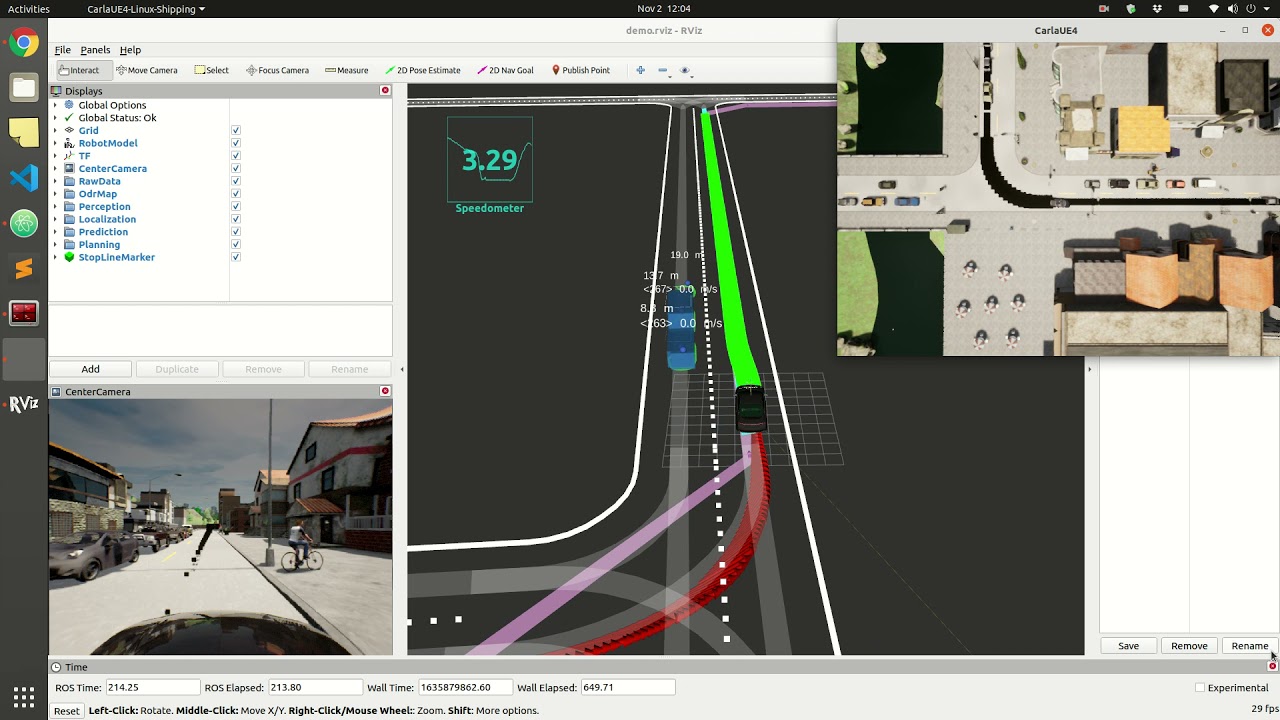Image resolution: width=1280 pixels, height=720 pixels.
Task: Expand the Global Status item
Action: coord(56,118)
